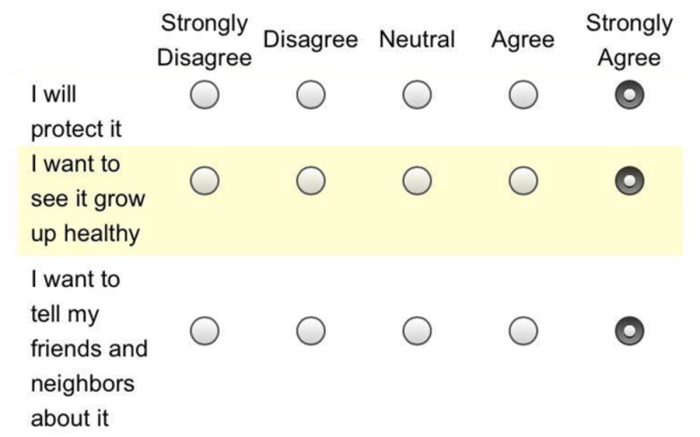Pick Agree for 'I will protect it'
The height and width of the screenshot is (437, 700).
pyautogui.click(x=522, y=96)
